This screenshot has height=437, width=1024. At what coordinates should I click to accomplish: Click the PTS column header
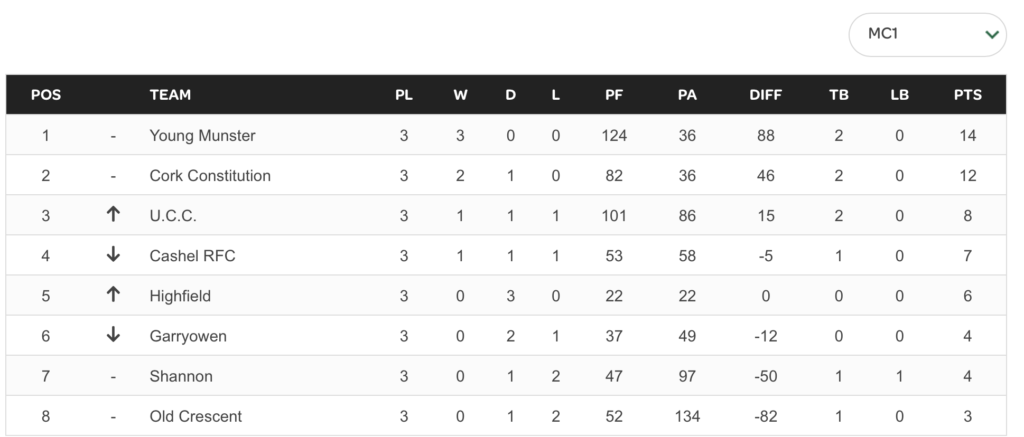[x=967, y=95]
